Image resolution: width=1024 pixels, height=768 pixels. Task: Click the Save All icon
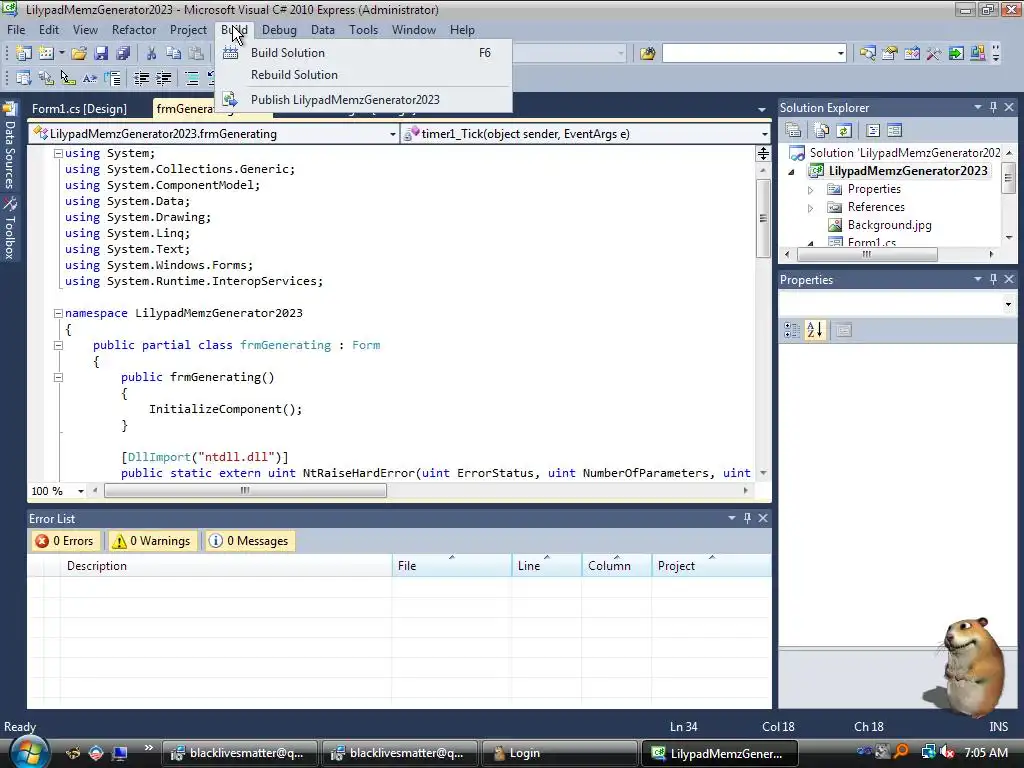123,53
